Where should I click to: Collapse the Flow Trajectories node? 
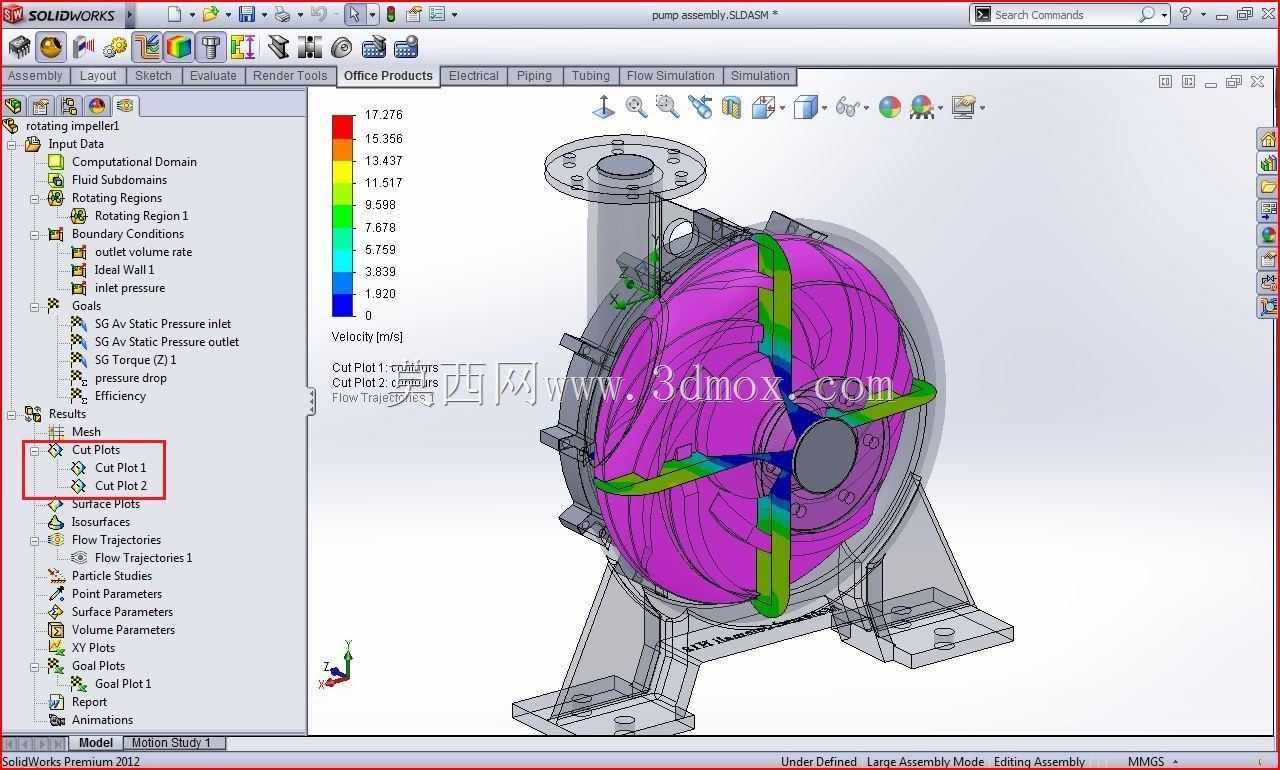[x=34, y=540]
